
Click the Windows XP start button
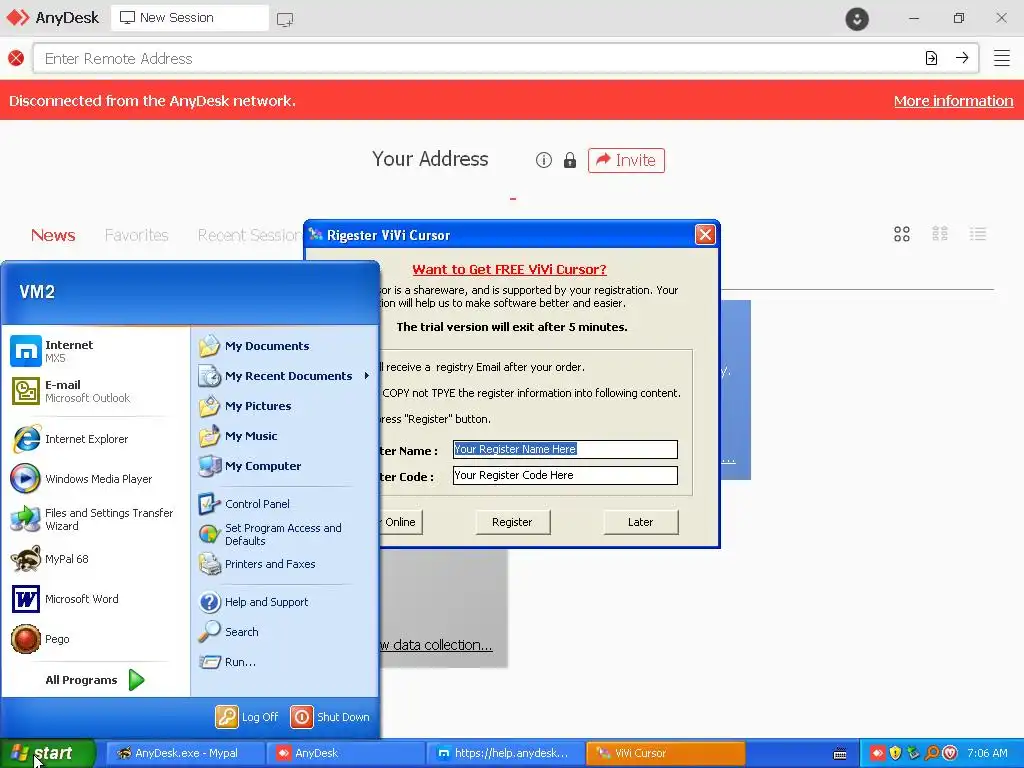(48, 753)
